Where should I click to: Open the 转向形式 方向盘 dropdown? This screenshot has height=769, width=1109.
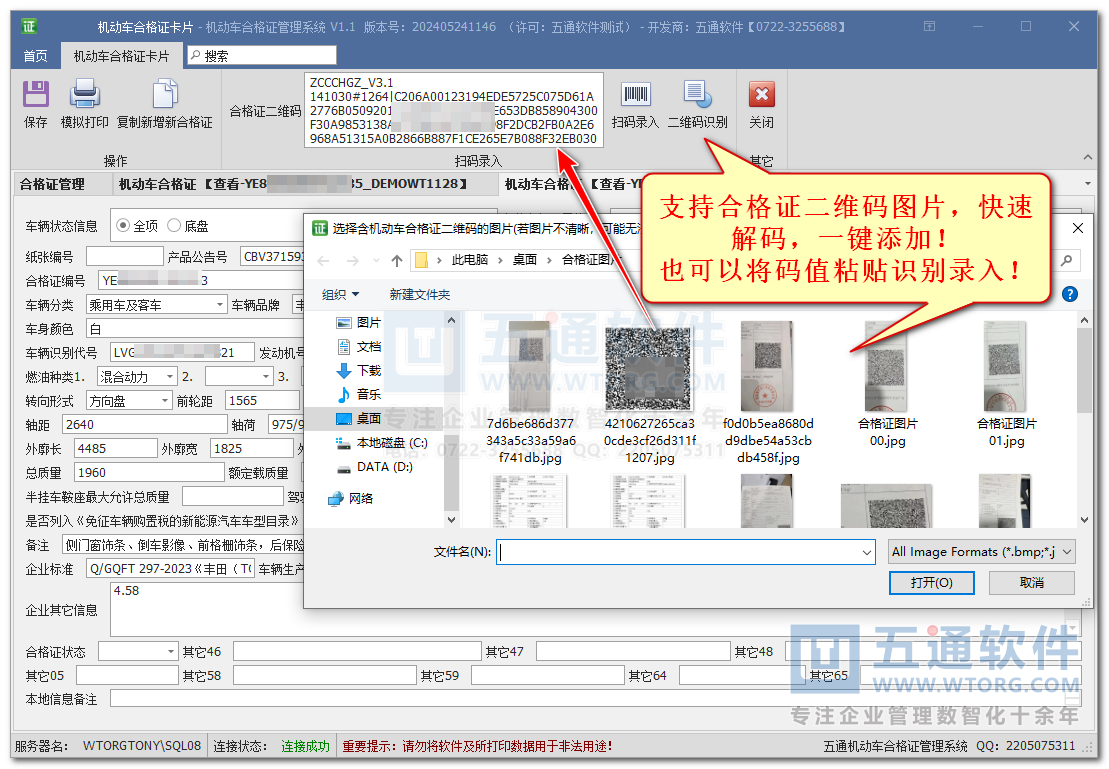[x=165, y=400]
